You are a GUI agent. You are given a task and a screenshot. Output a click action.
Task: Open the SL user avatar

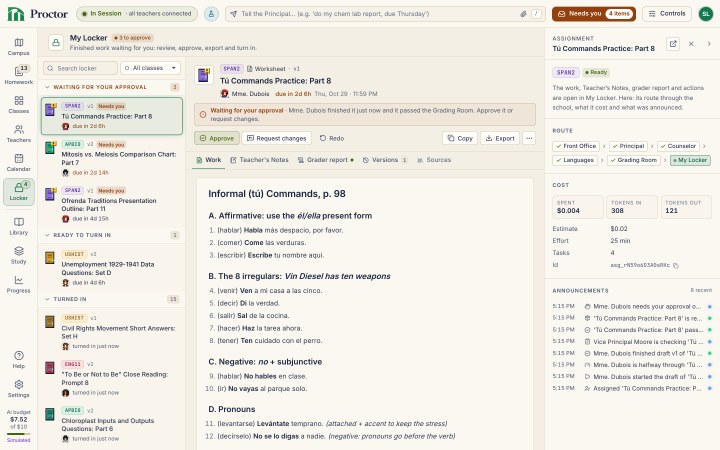[x=706, y=14]
